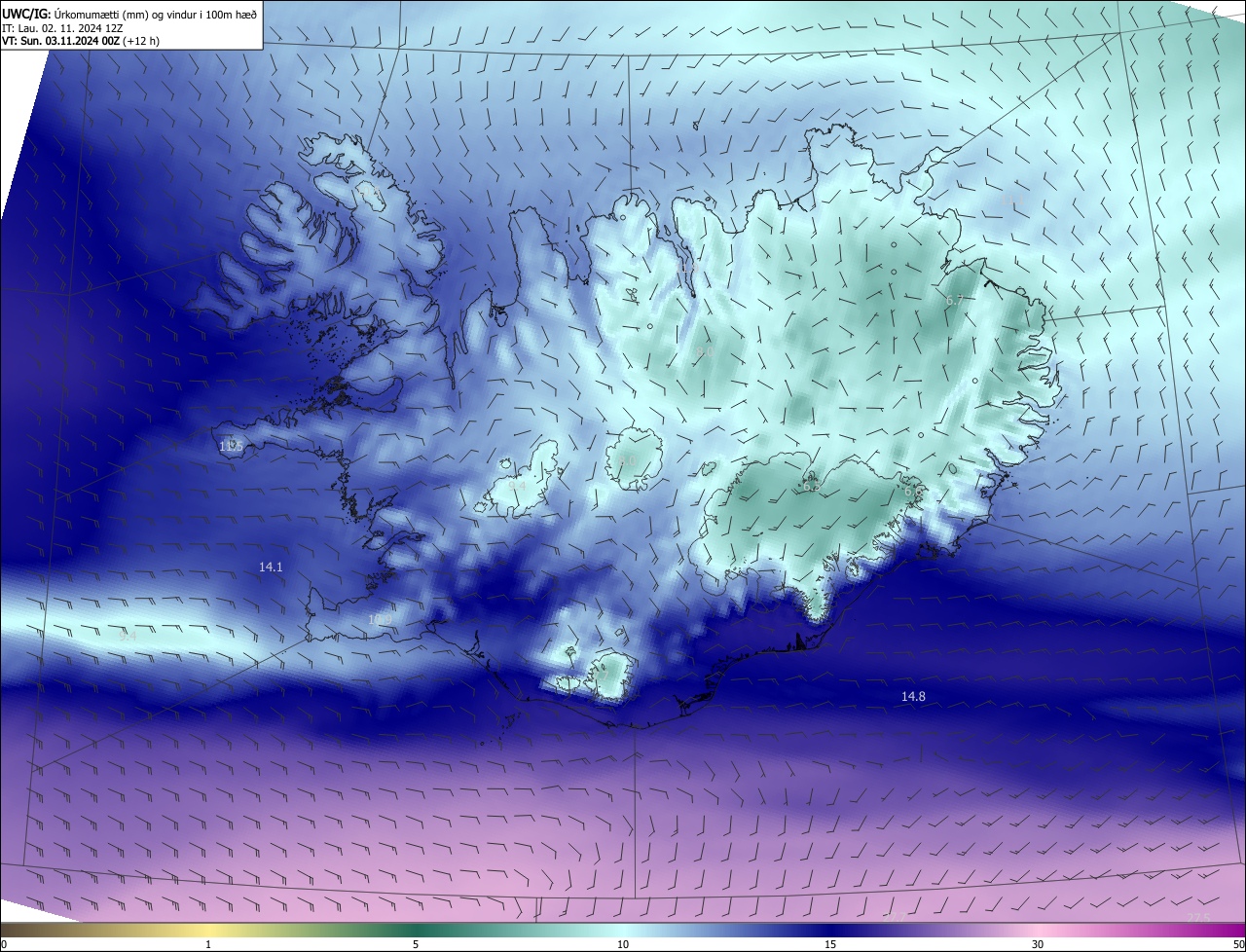Click the 6.7 value label in northeast Iceland
This screenshot has height=952, width=1246.
click(954, 301)
